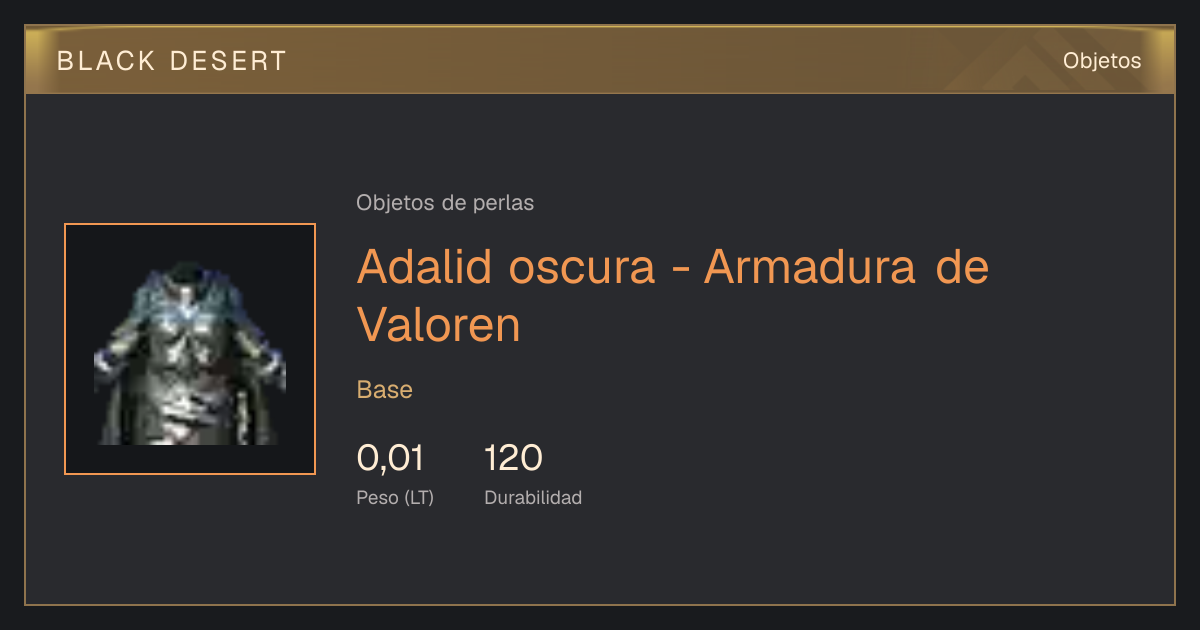The image size is (1200, 630).
Task: Click the 'Durabilidad' label
Action: pos(533,497)
